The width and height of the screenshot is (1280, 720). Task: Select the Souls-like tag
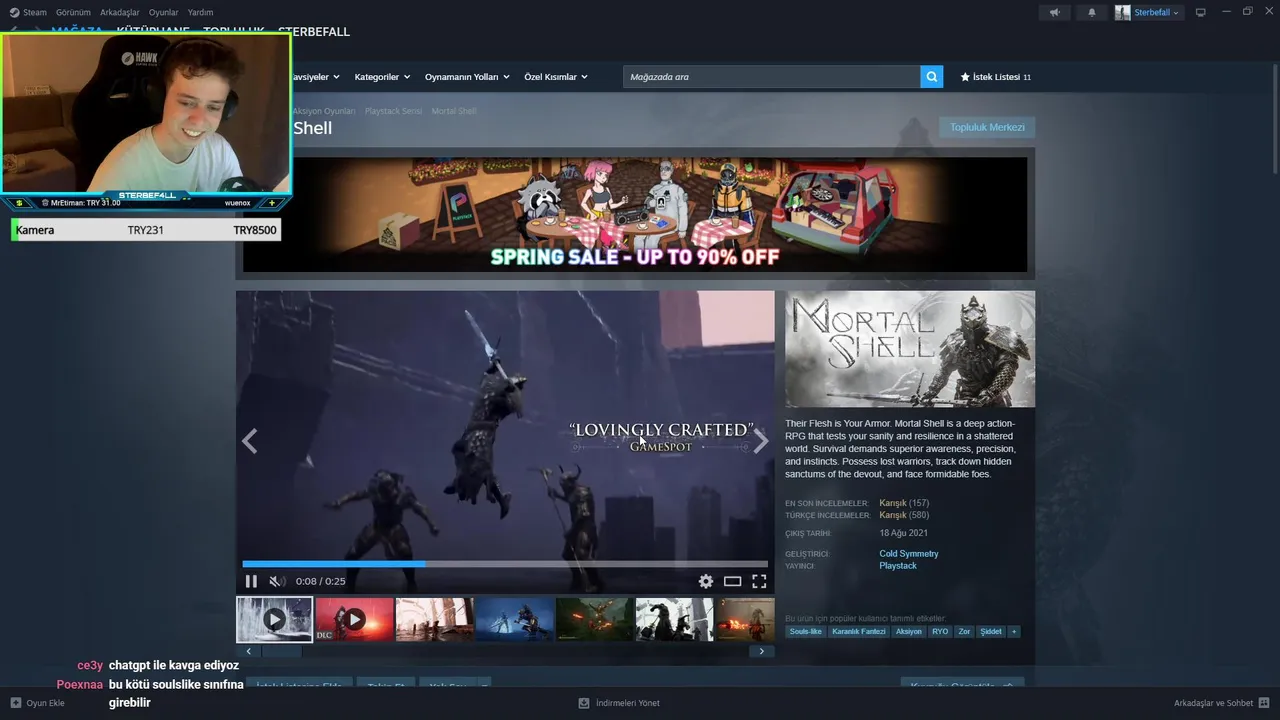(805, 632)
